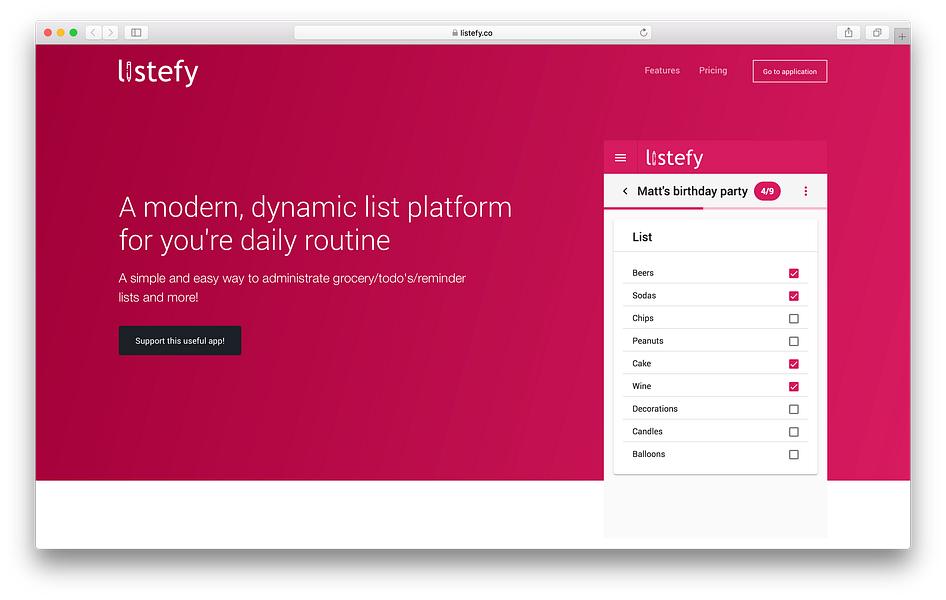Click Support this useful app! button
This screenshot has width=946, height=600.
coord(180,341)
